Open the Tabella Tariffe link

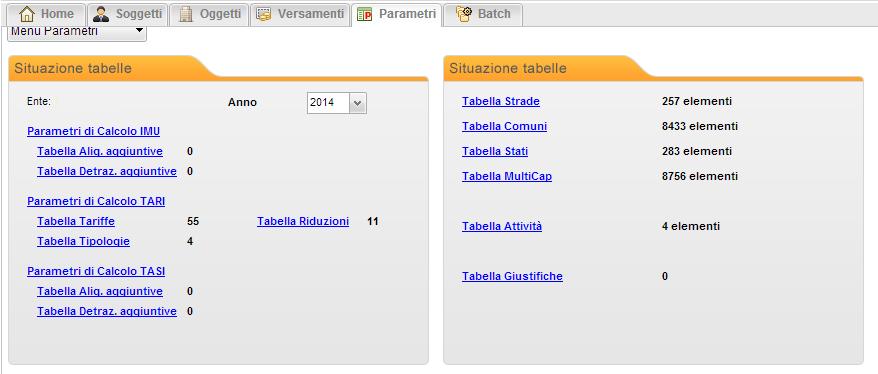76,221
